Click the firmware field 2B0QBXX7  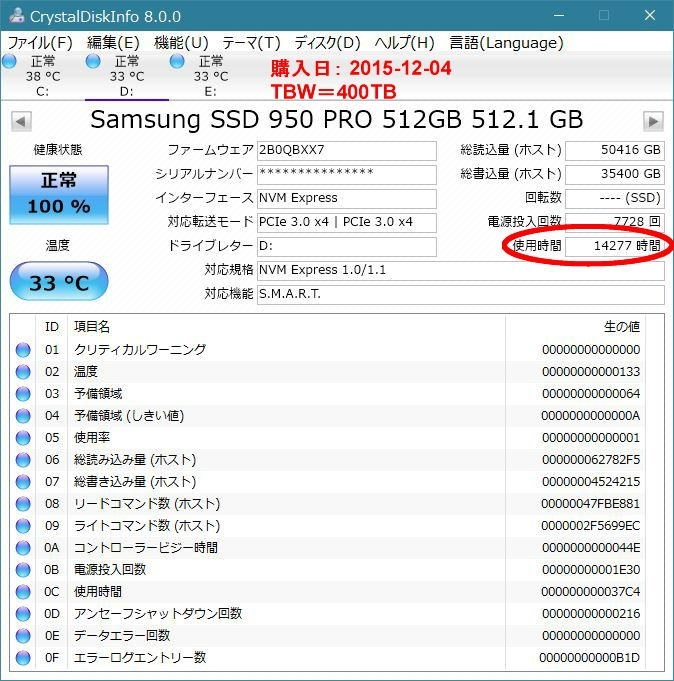347,151
